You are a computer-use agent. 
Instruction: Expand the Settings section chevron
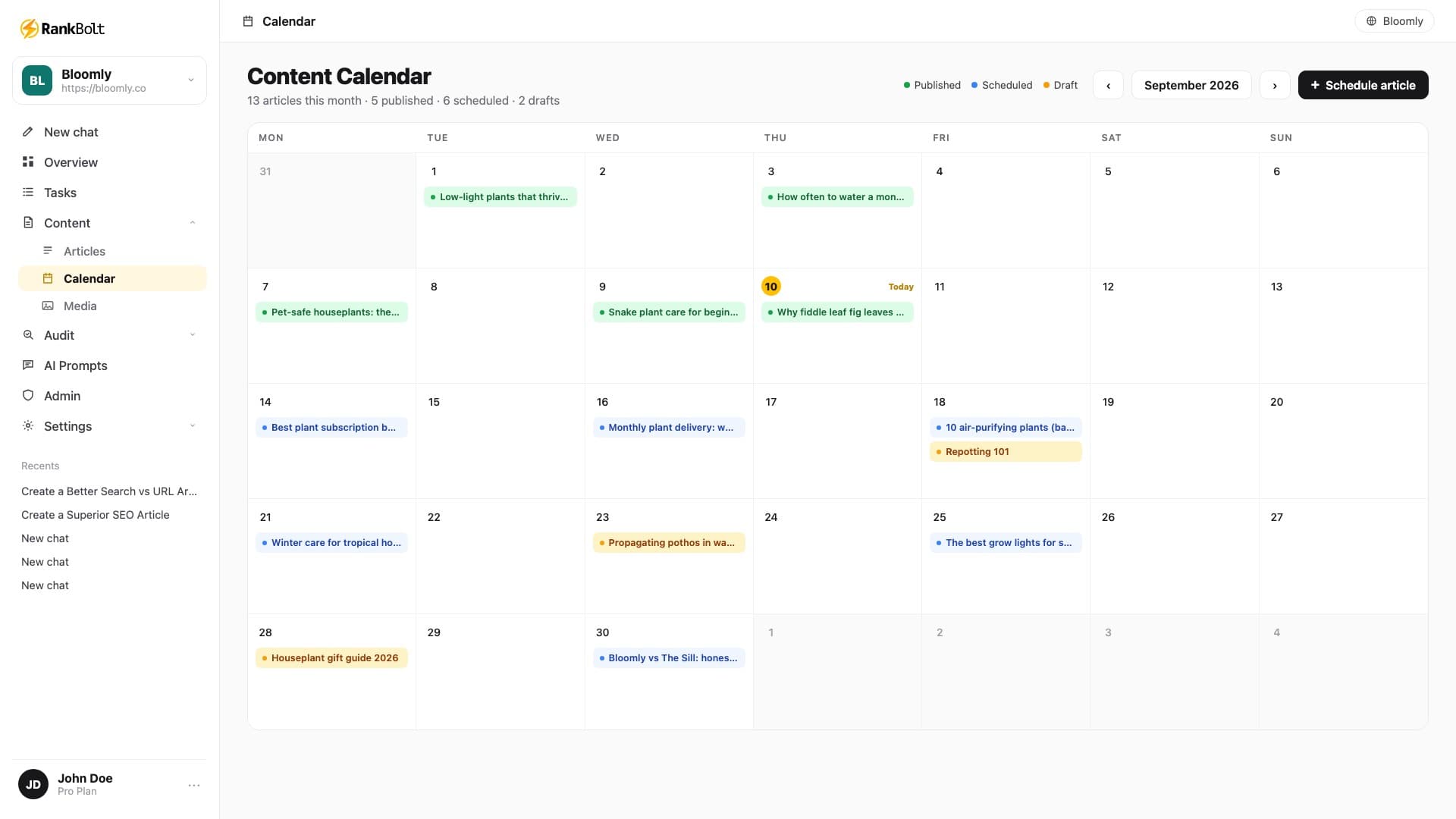click(x=193, y=425)
